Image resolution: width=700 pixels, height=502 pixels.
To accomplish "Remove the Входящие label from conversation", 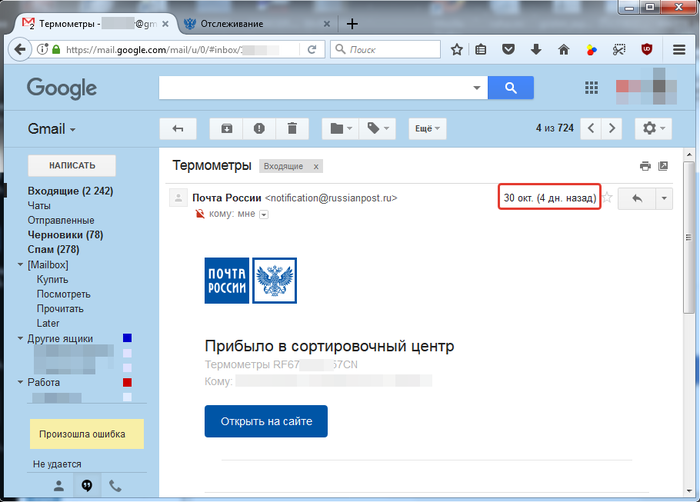I will click(x=316, y=166).
